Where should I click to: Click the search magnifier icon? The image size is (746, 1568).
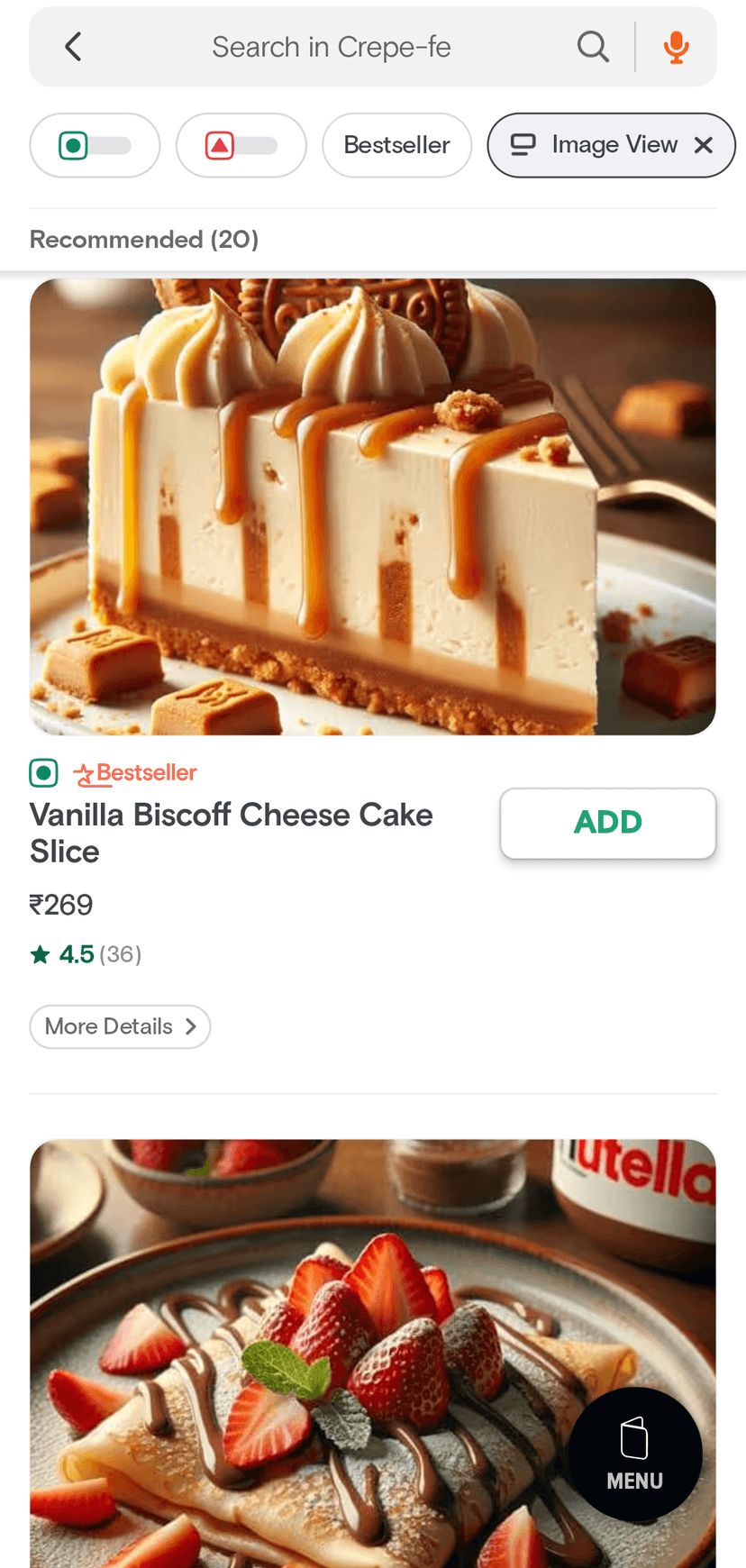click(x=592, y=47)
